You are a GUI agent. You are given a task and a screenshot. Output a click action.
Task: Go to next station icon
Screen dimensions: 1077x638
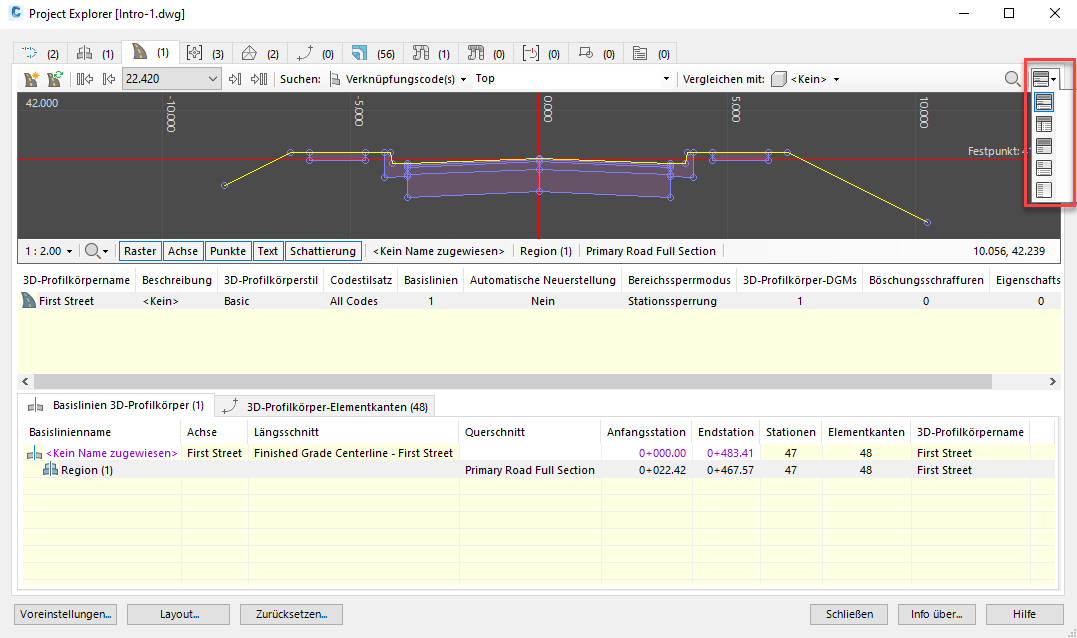point(235,79)
